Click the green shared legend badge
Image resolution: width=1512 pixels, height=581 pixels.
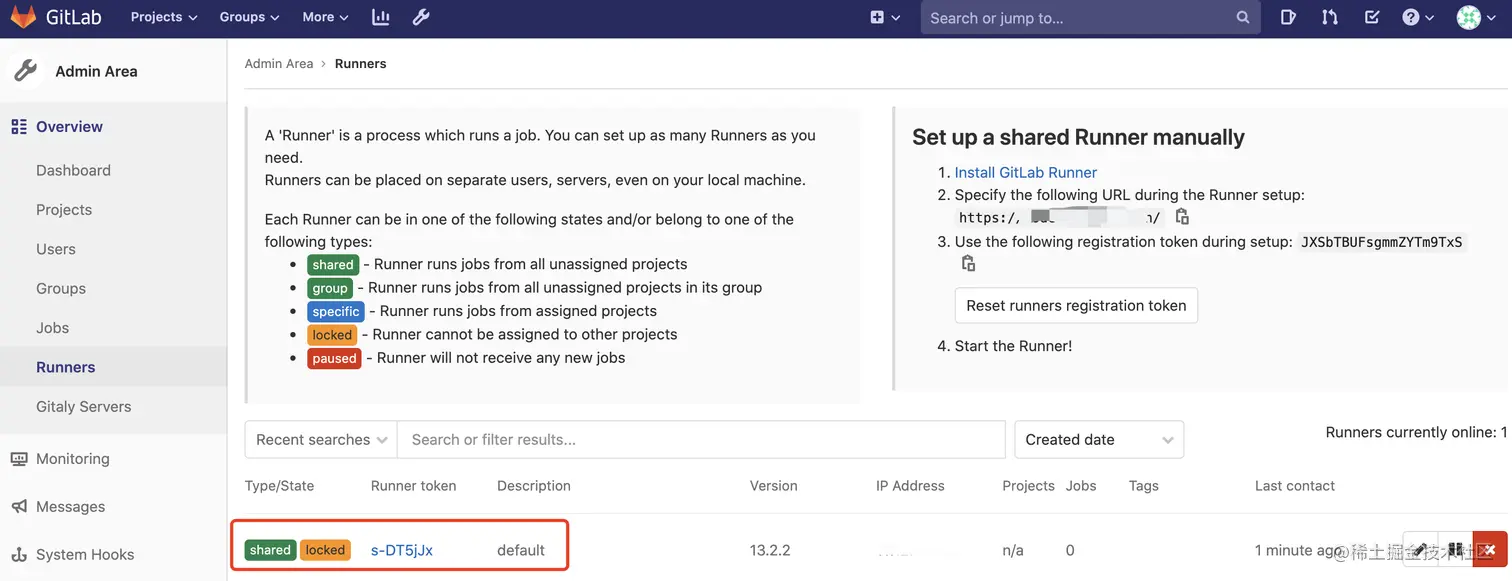pyautogui.click(x=332, y=265)
